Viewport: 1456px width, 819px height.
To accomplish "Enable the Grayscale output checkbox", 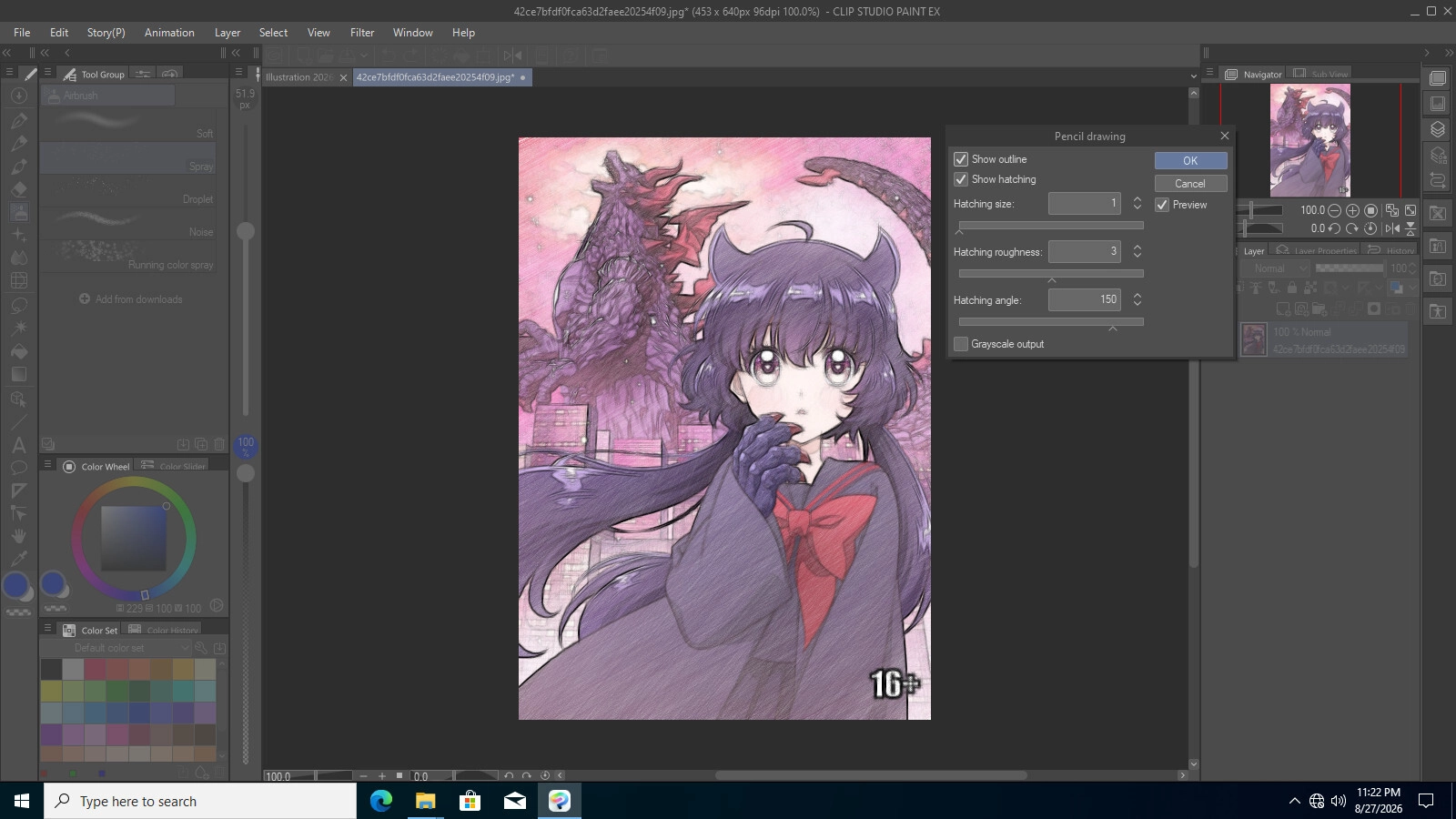I will pyautogui.click(x=961, y=344).
